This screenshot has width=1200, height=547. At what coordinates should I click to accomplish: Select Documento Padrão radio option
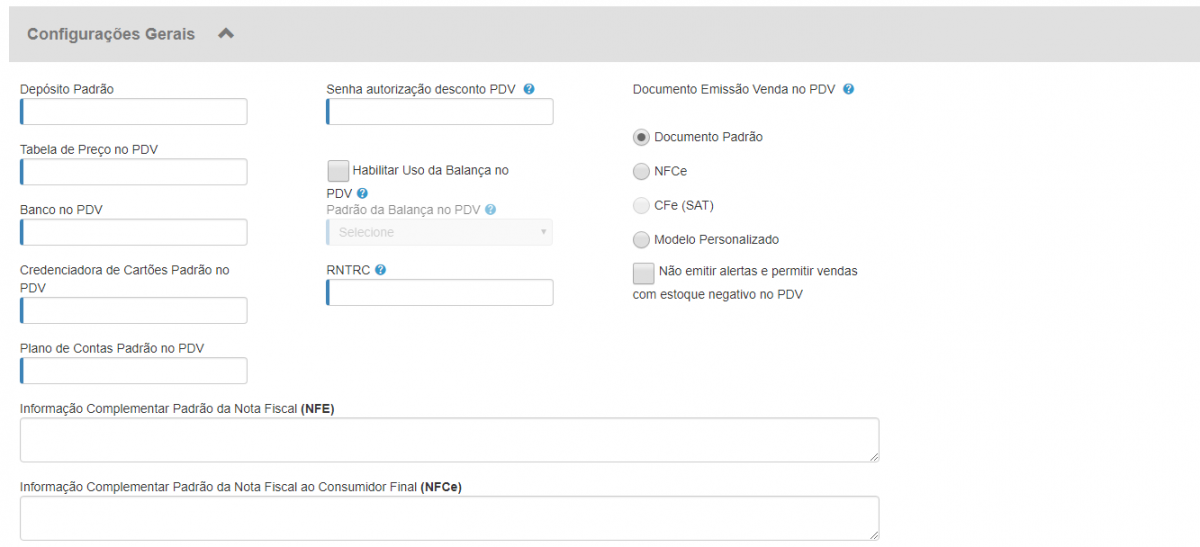tap(641, 137)
